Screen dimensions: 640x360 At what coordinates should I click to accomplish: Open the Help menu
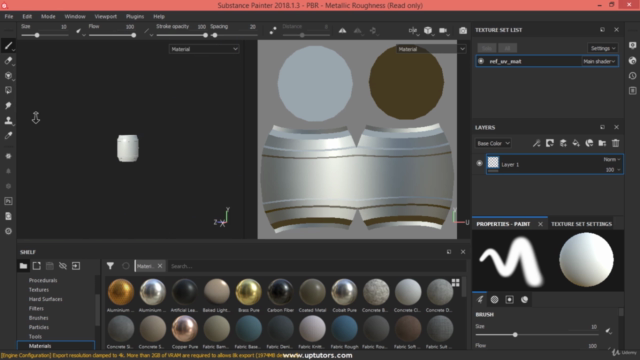tap(159, 16)
